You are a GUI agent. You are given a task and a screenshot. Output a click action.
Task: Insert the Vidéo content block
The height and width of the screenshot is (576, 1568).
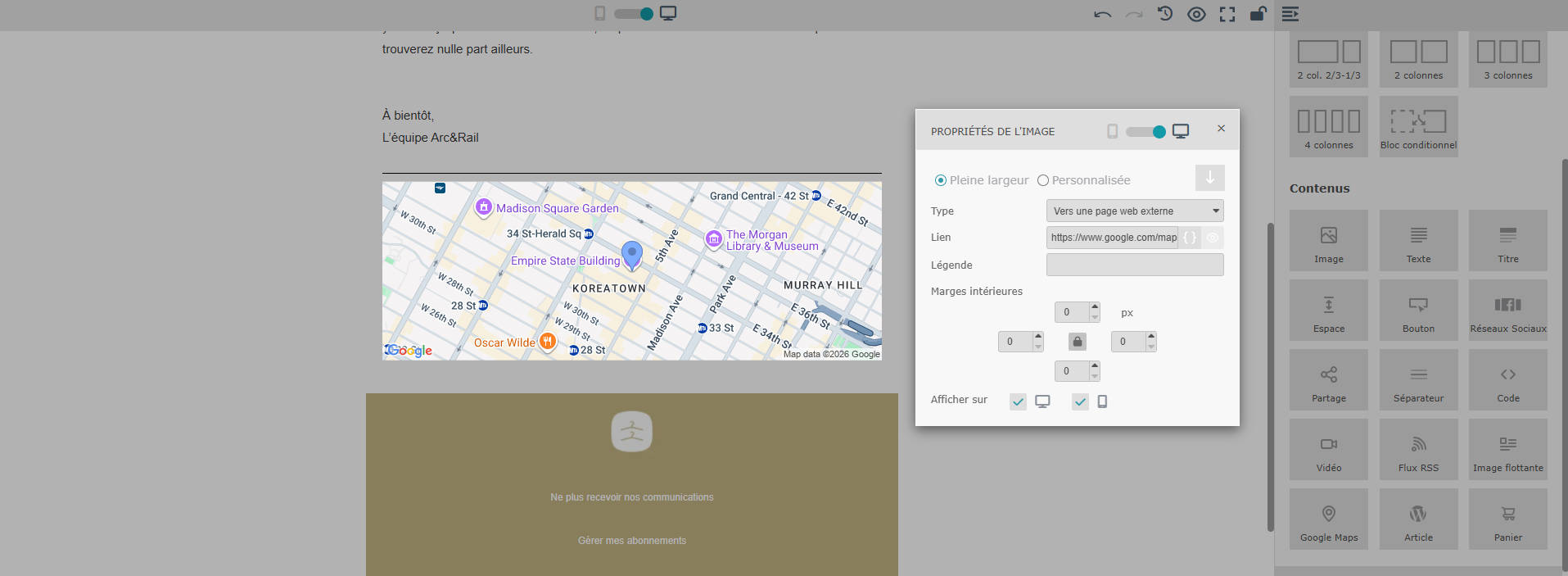[1328, 450]
